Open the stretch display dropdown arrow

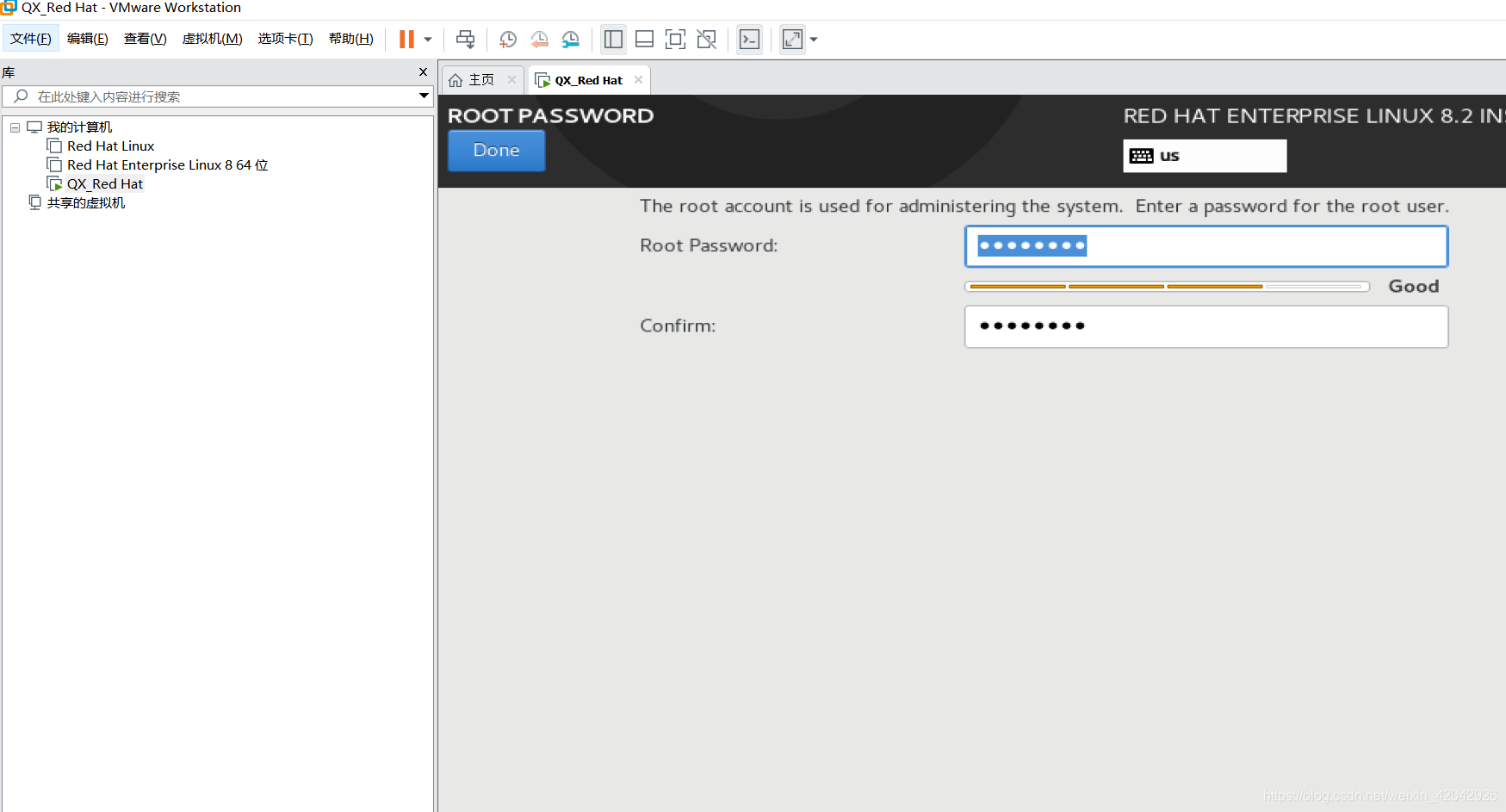pyautogui.click(x=814, y=39)
